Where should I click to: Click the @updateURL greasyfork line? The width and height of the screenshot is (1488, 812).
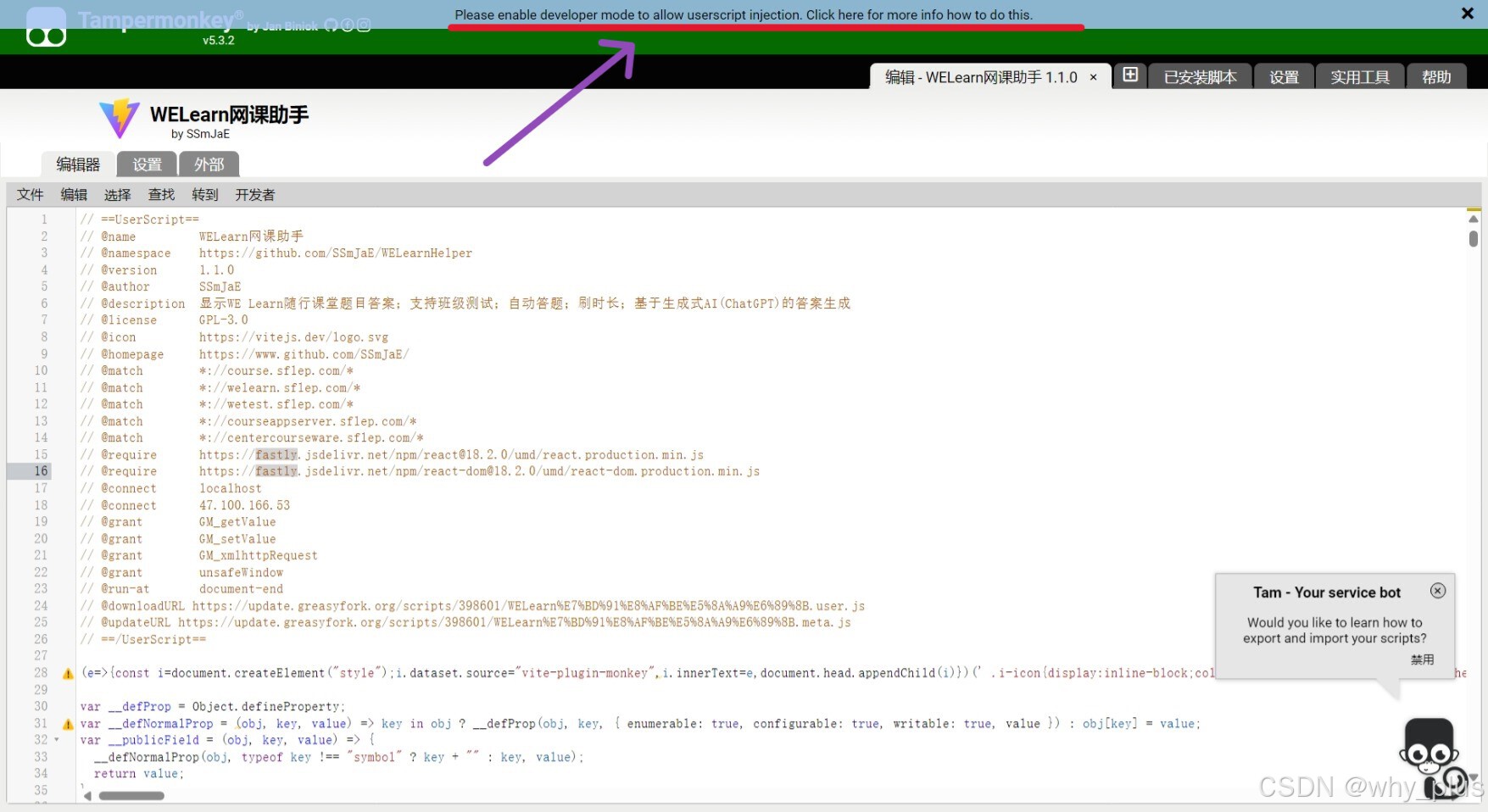[465, 623]
